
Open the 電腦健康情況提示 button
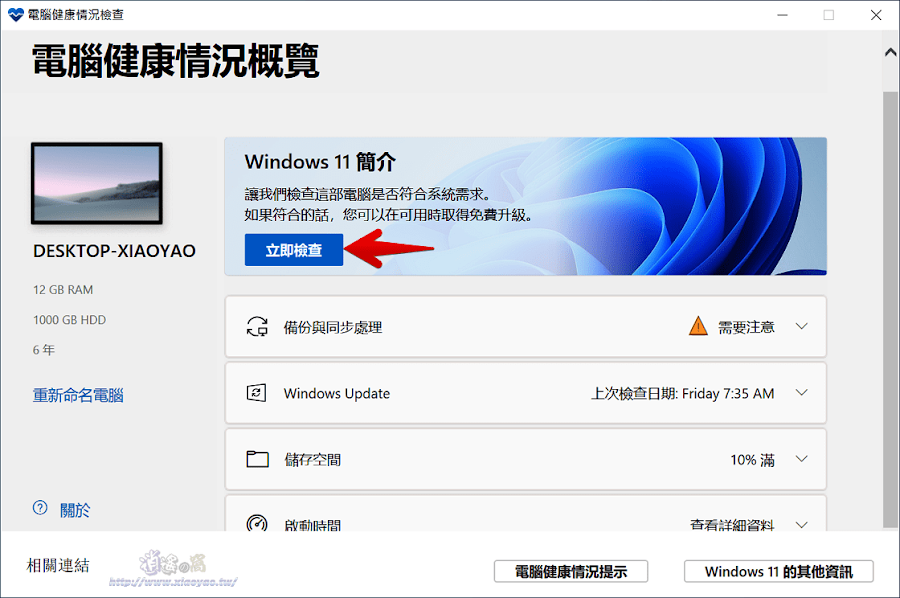click(571, 572)
